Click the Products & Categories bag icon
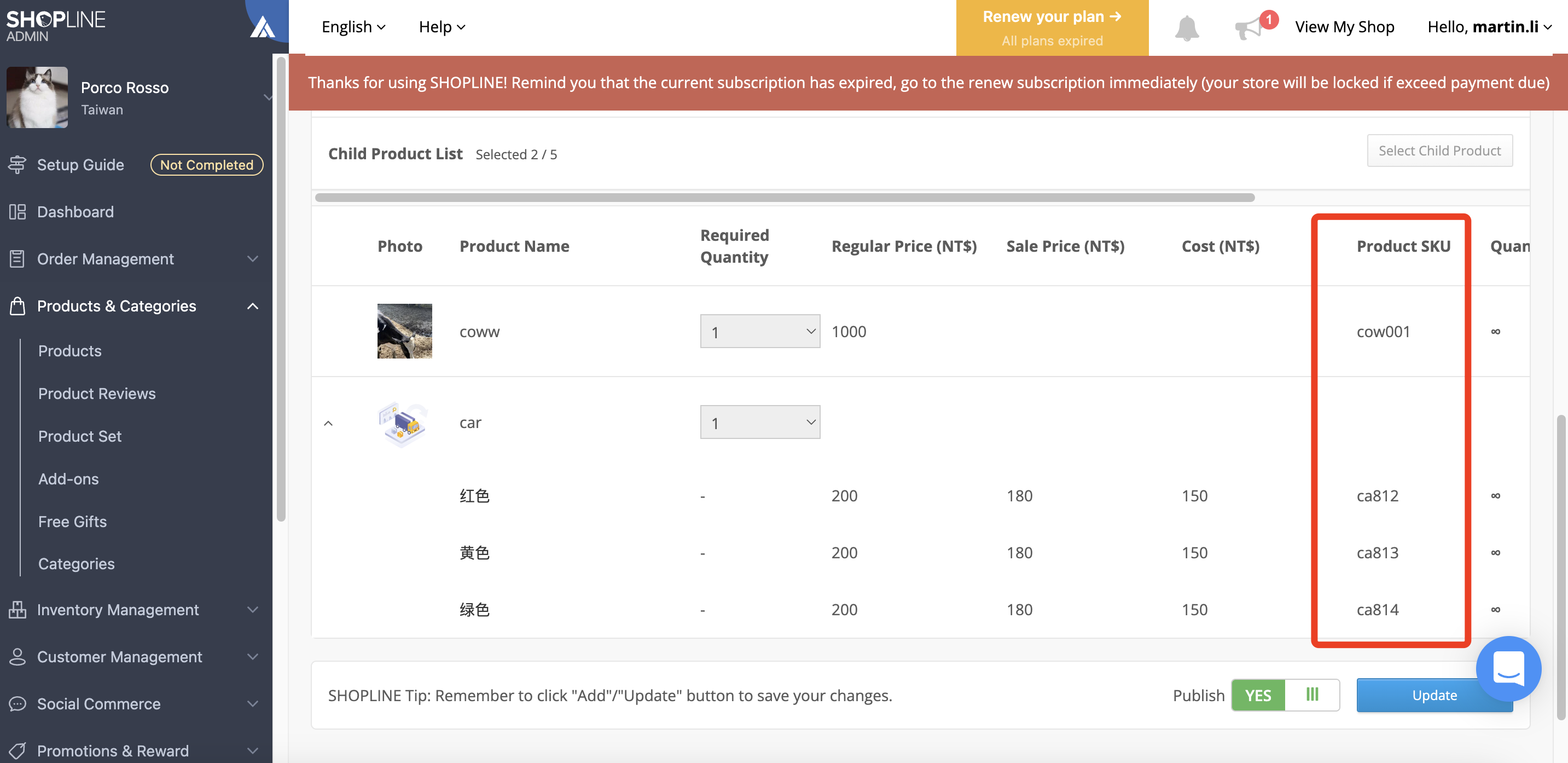The image size is (1568, 763). coord(17,305)
